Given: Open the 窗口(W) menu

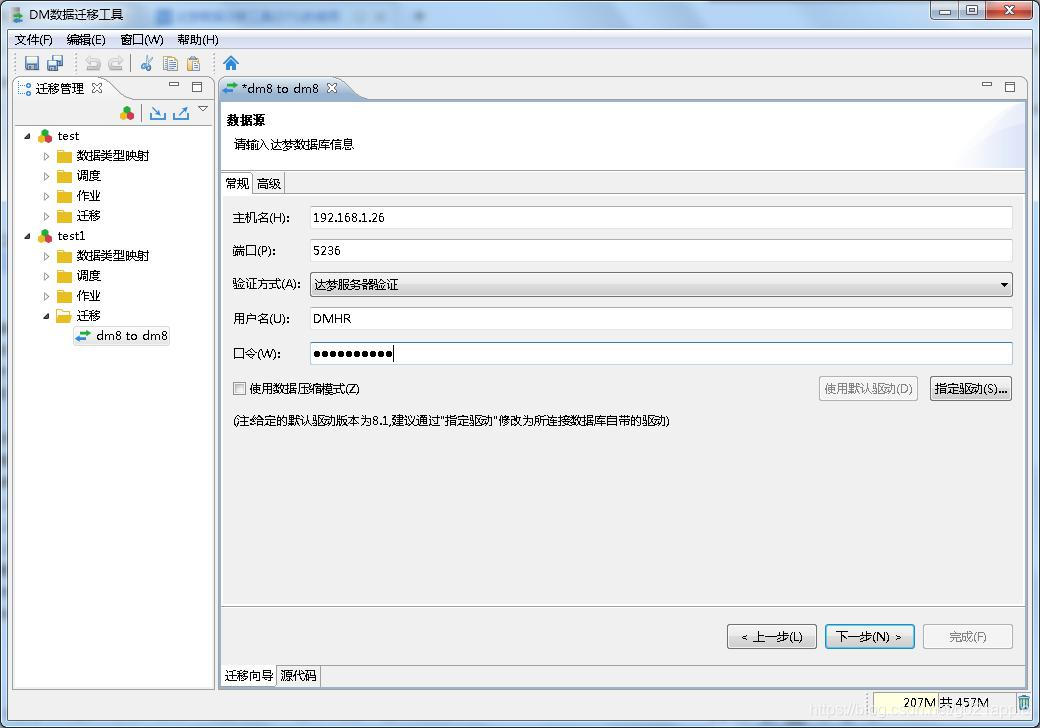Looking at the screenshot, I should [142, 40].
